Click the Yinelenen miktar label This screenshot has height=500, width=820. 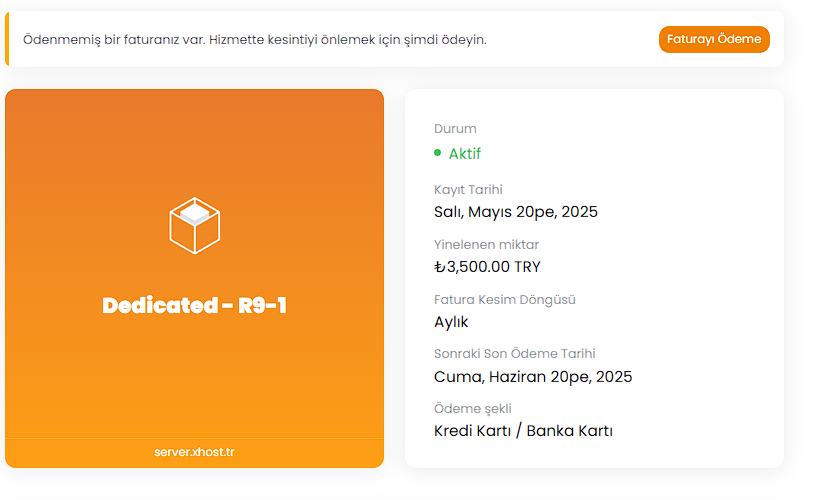pos(486,245)
